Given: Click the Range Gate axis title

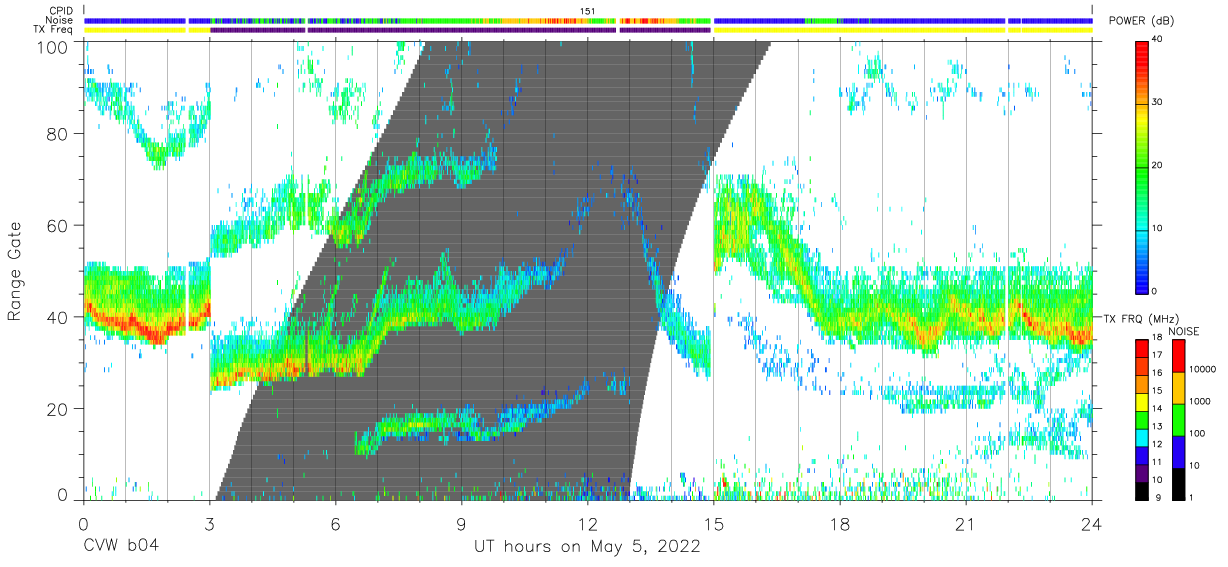Looking at the screenshot, I should (x=15, y=271).
